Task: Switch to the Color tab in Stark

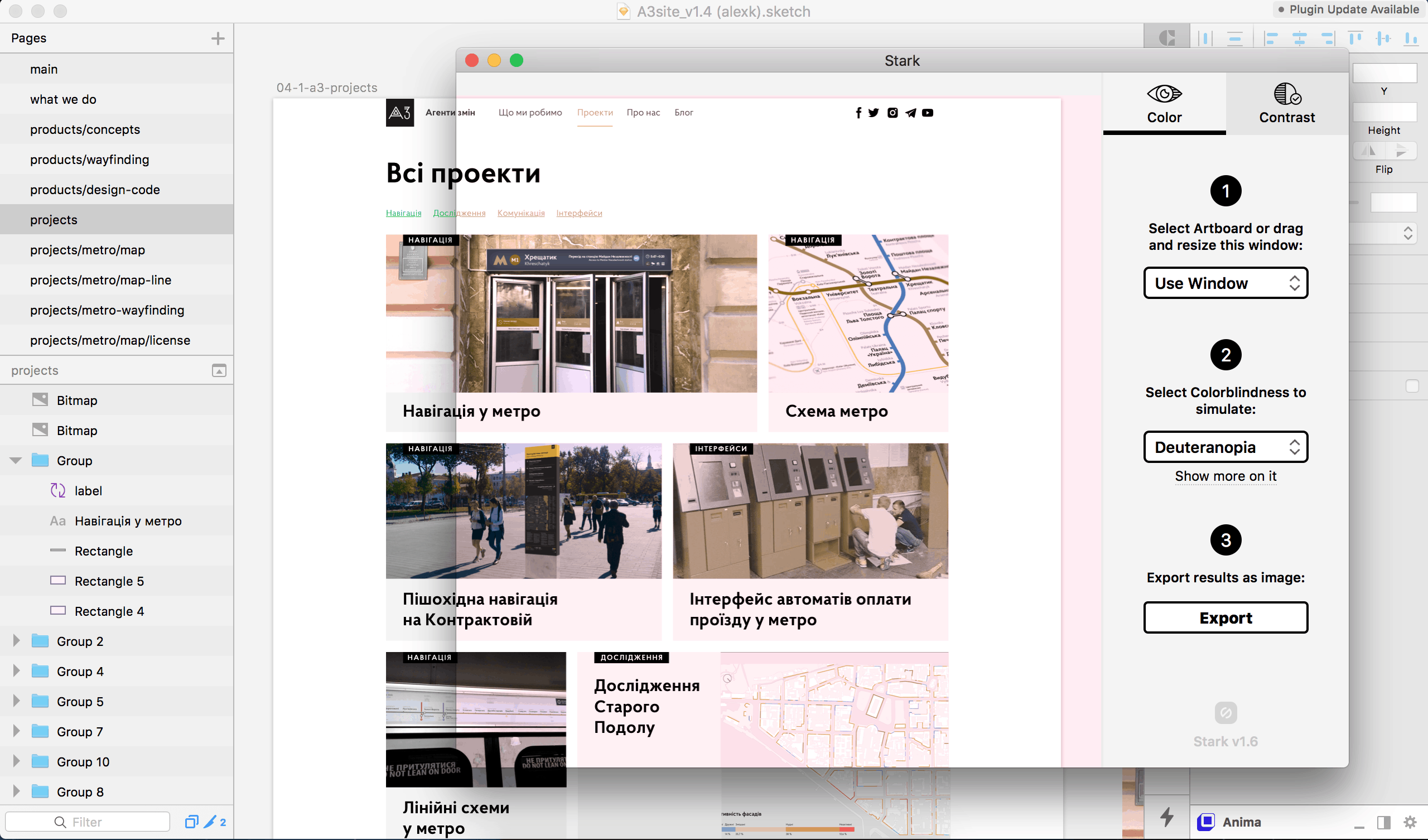Action: [x=1164, y=103]
